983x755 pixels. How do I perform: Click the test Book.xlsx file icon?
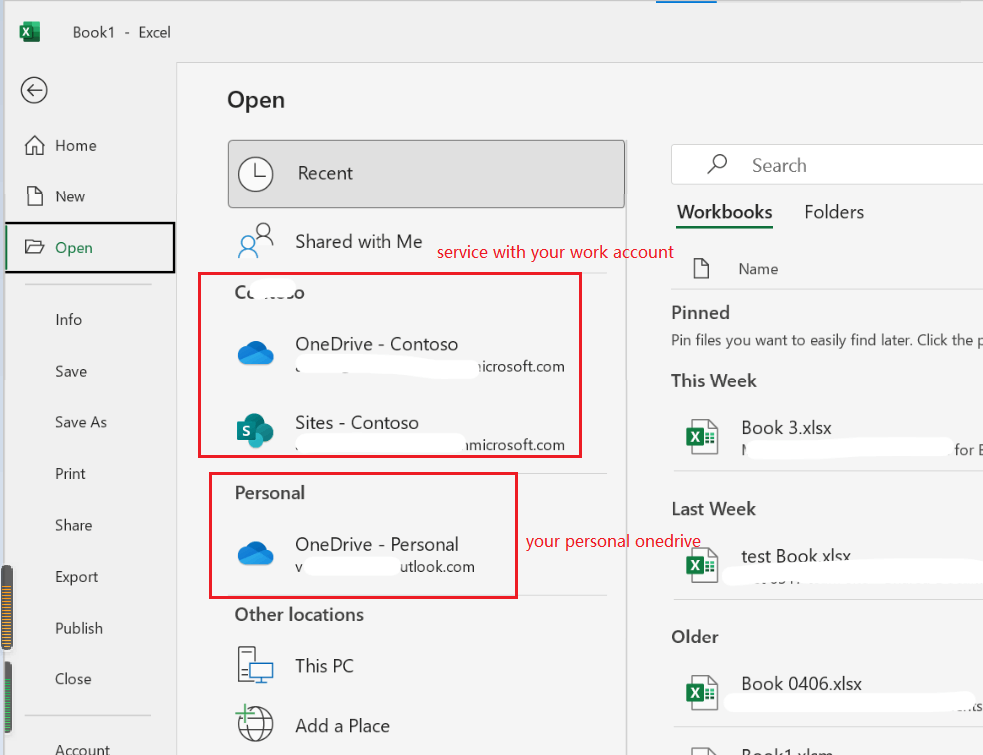click(702, 565)
